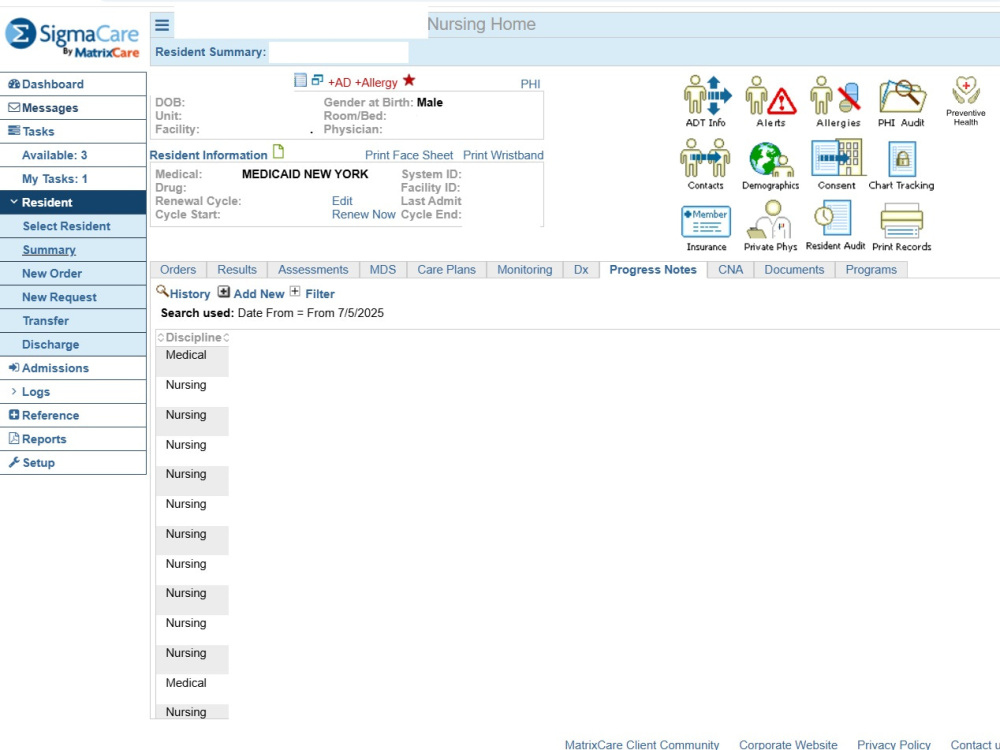
Task: Open the Privacy Policy footer link
Action: (x=893, y=744)
